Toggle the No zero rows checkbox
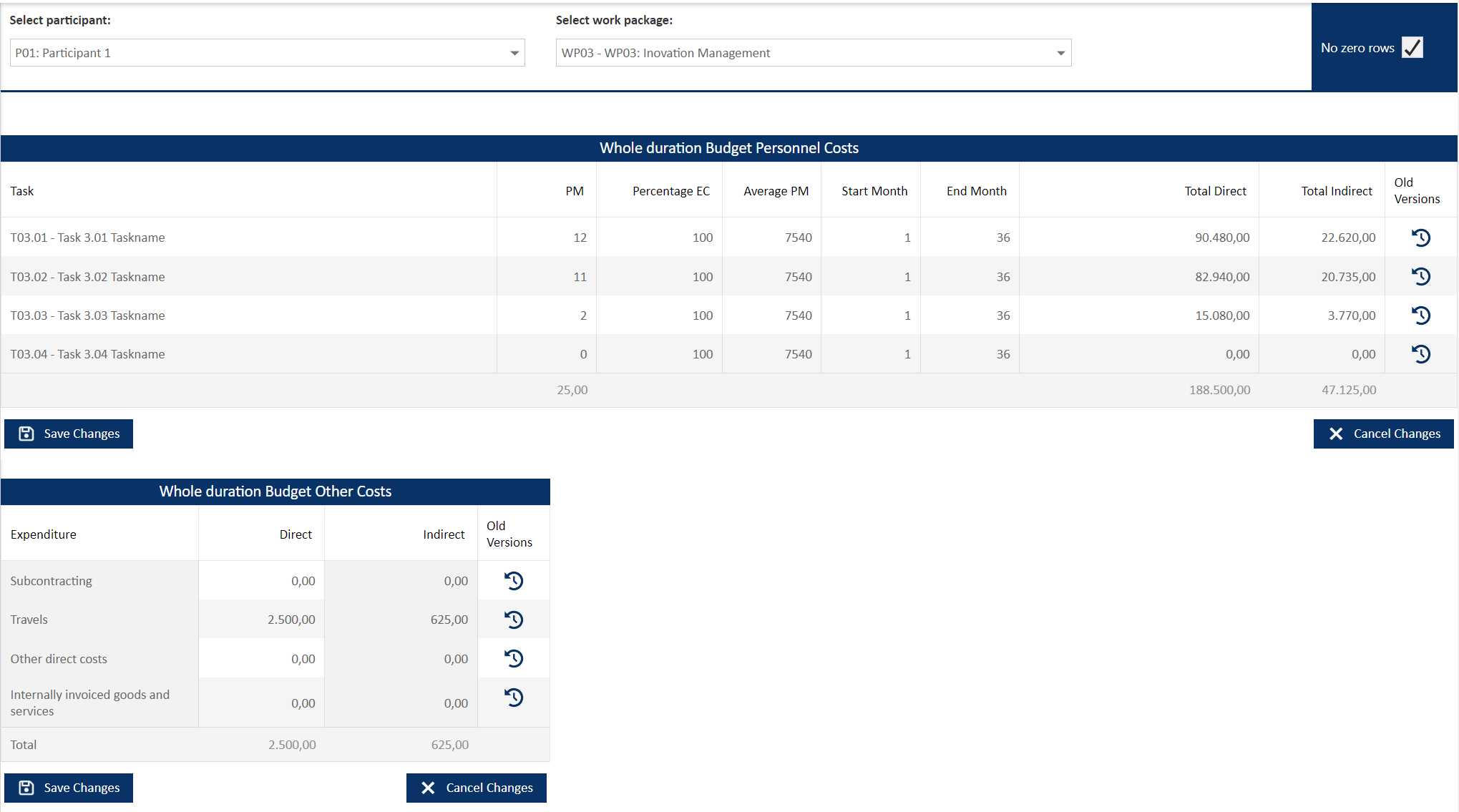The width and height of the screenshot is (1459, 812). click(1412, 47)
